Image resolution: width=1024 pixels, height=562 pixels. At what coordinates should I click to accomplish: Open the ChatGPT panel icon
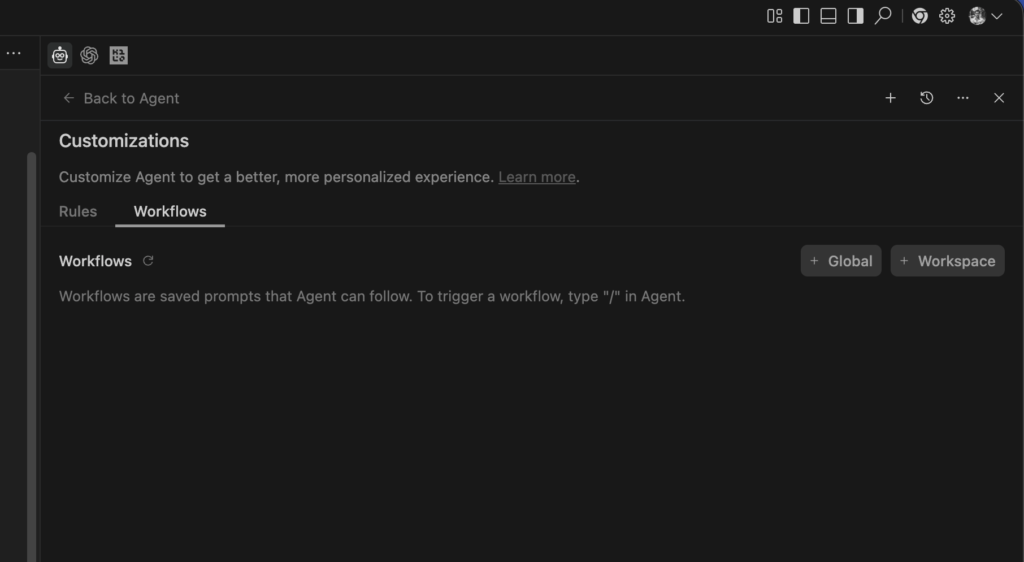(x=89, y=55)
